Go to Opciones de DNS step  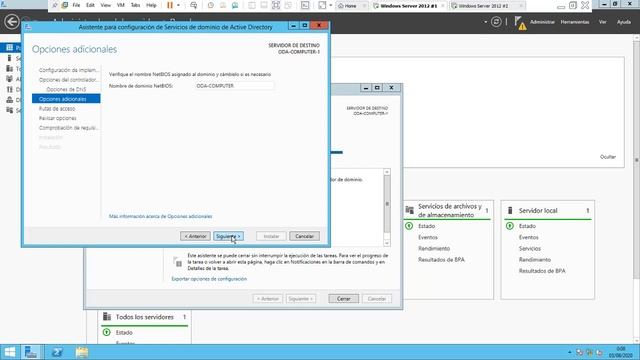(x=66, y=89)
